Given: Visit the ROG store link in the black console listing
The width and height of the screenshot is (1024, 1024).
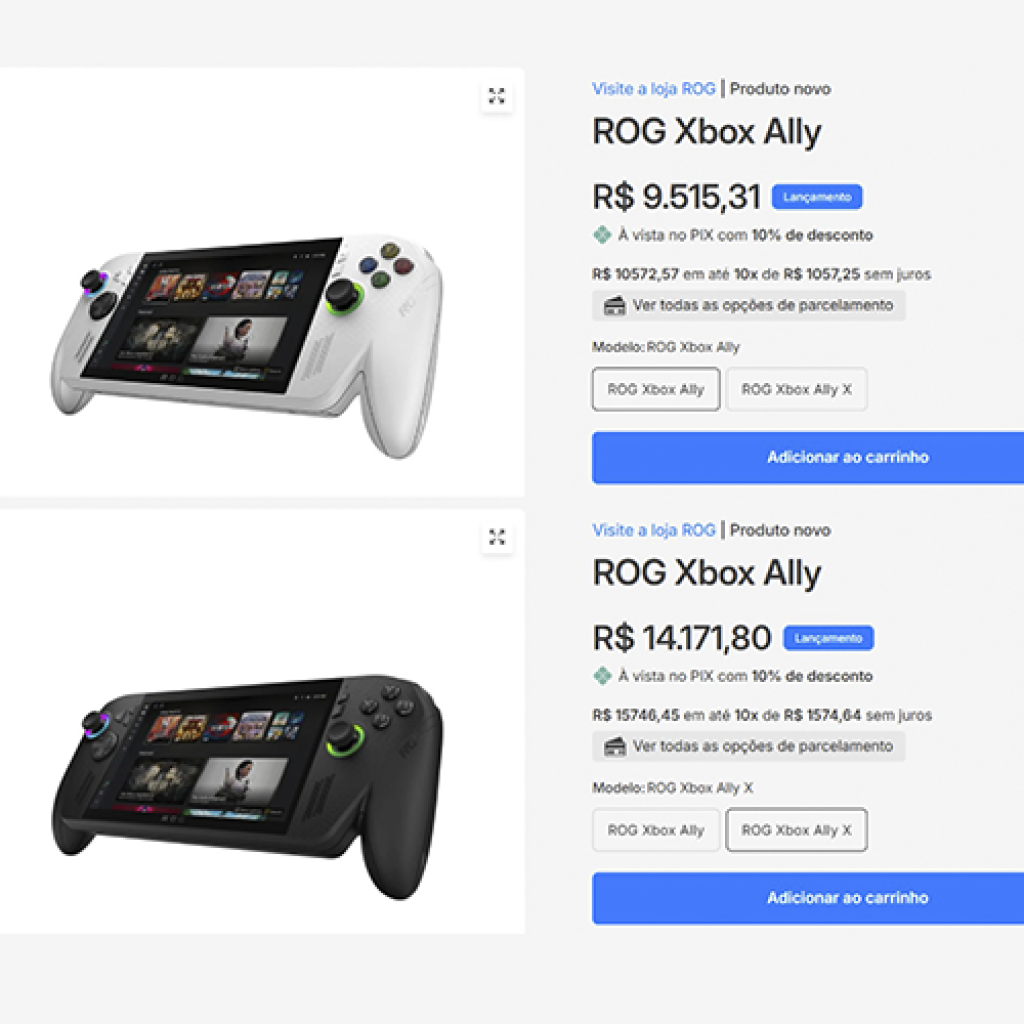Looking at the screenshot, I should 653,530.
